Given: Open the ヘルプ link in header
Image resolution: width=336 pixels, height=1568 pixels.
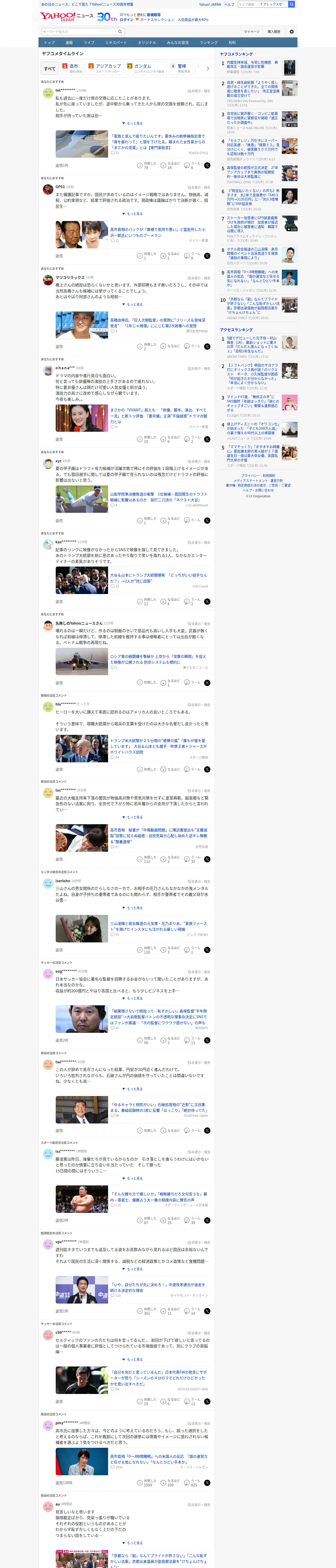Looking at the screenshot, I should 229,4.
